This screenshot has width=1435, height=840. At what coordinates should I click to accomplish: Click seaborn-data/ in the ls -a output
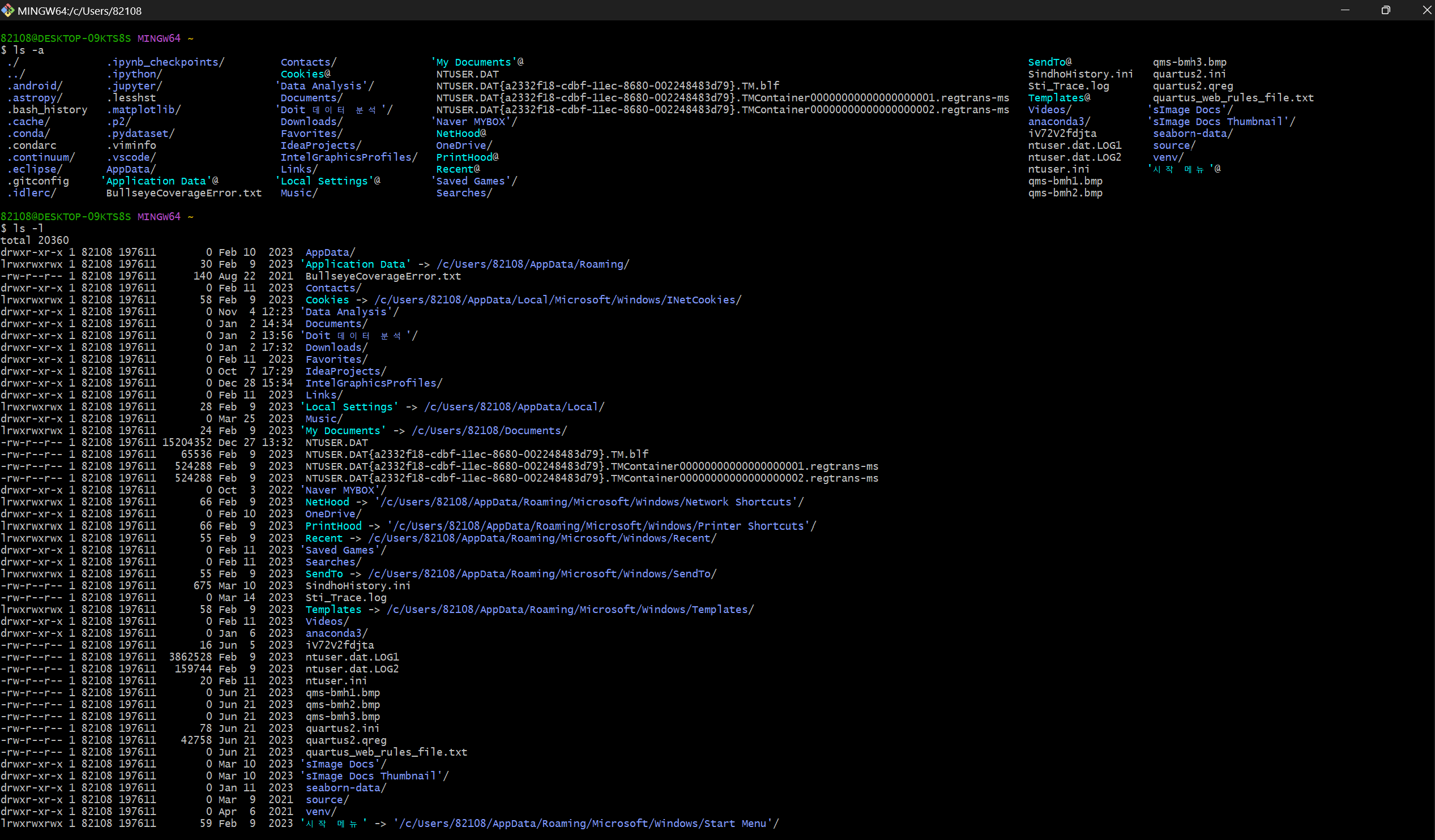[x=1193, y=134]
